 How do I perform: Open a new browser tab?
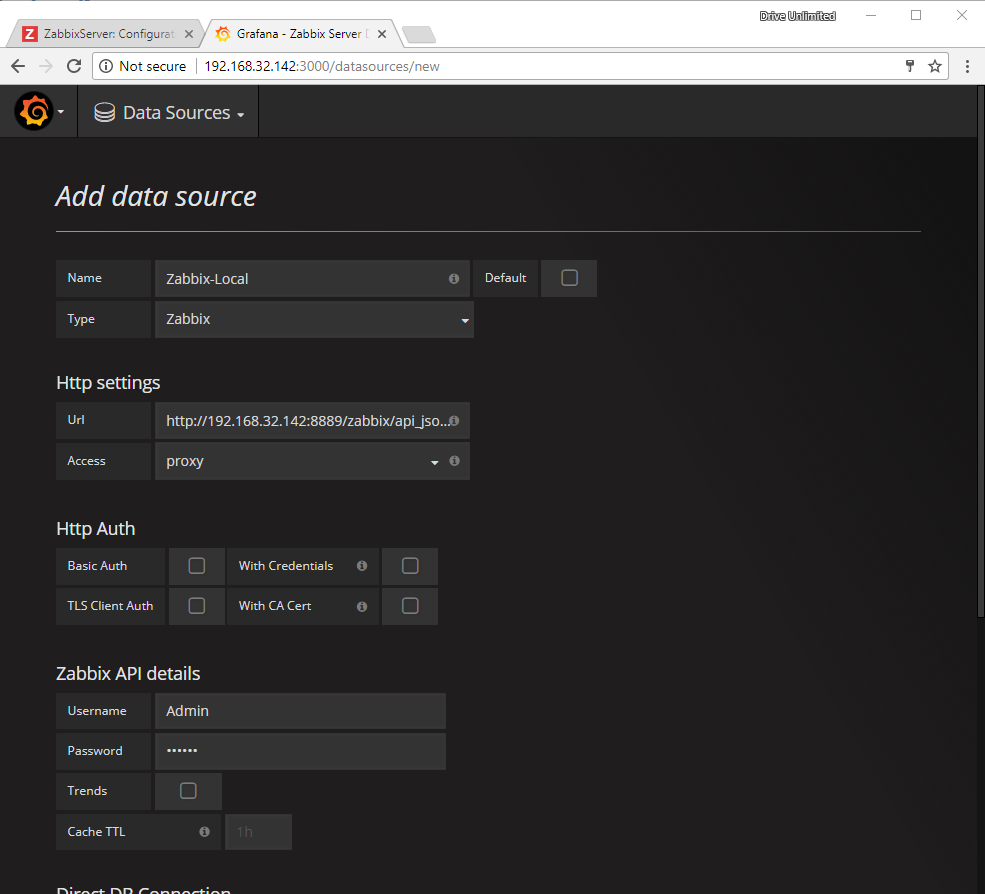(419, 35)
